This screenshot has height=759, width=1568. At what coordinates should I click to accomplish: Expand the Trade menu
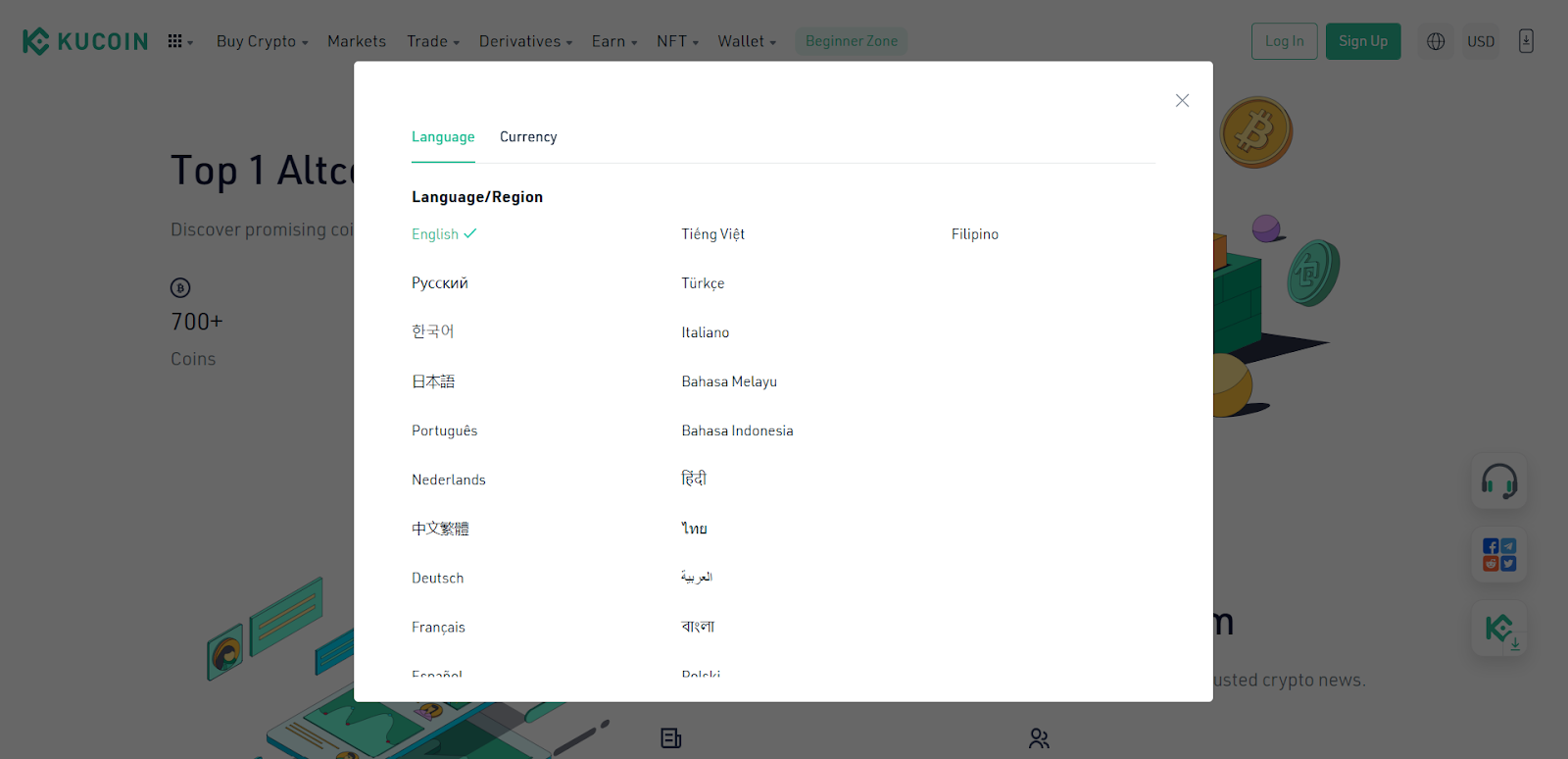click(433, 41)
